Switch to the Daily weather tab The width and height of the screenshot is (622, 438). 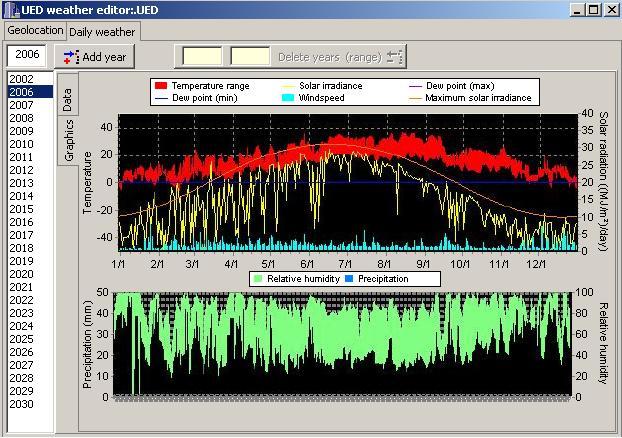(102, 32)
